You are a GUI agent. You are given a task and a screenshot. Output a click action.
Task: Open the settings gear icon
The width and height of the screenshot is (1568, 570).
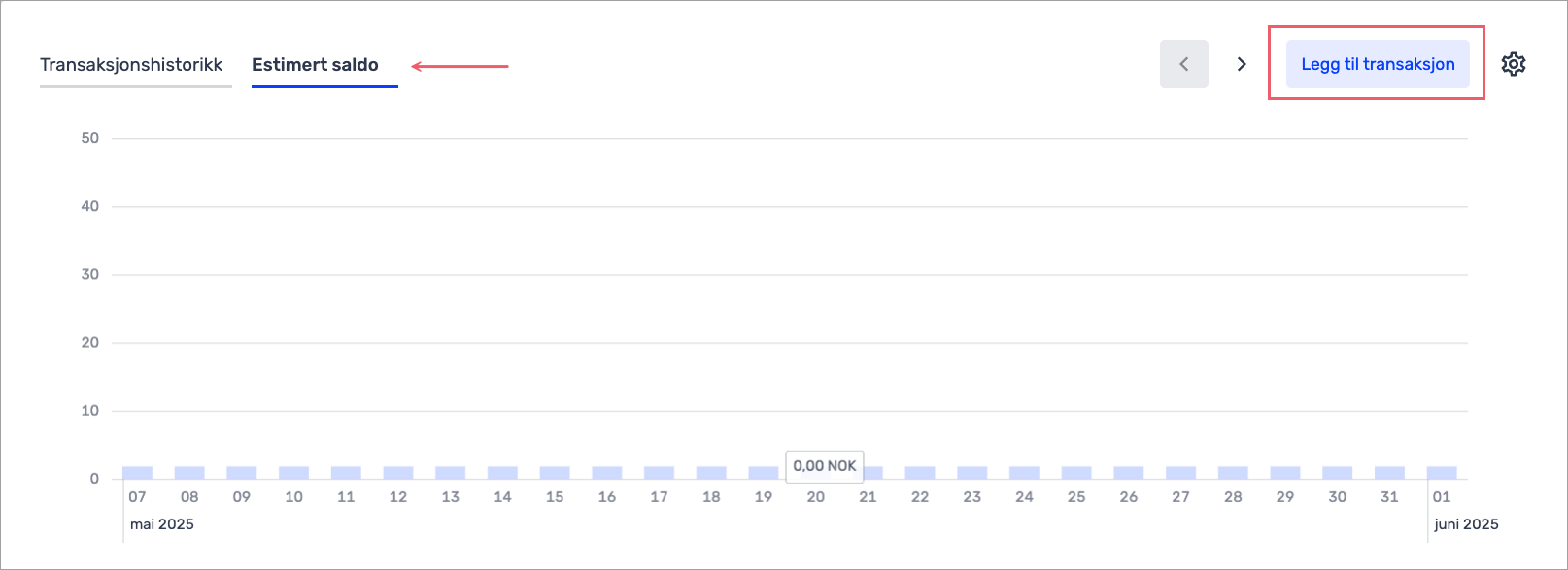pos(1513,64)
